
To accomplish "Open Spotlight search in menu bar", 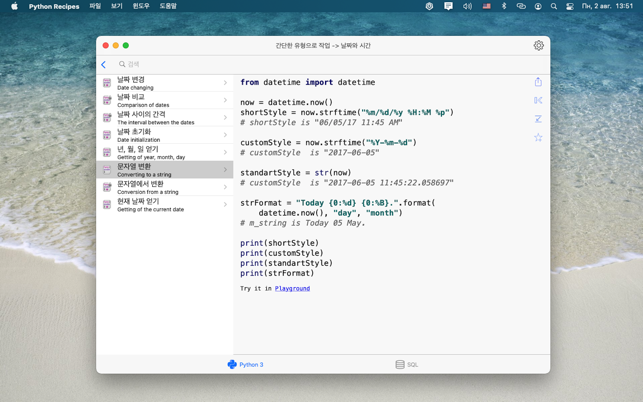I will click(x=554, y=6).
